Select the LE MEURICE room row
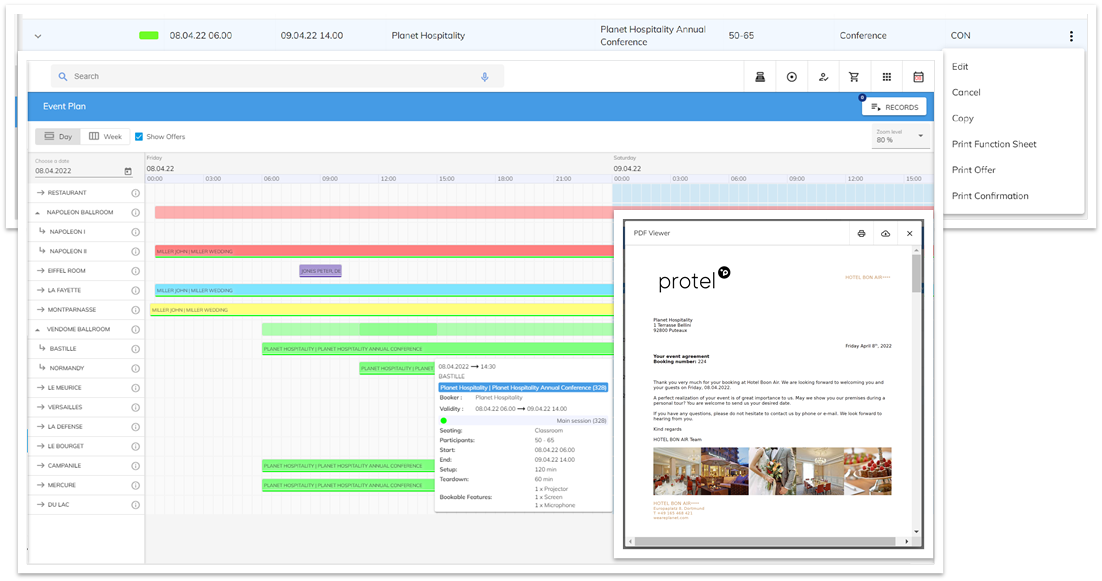 click(86, 388)
